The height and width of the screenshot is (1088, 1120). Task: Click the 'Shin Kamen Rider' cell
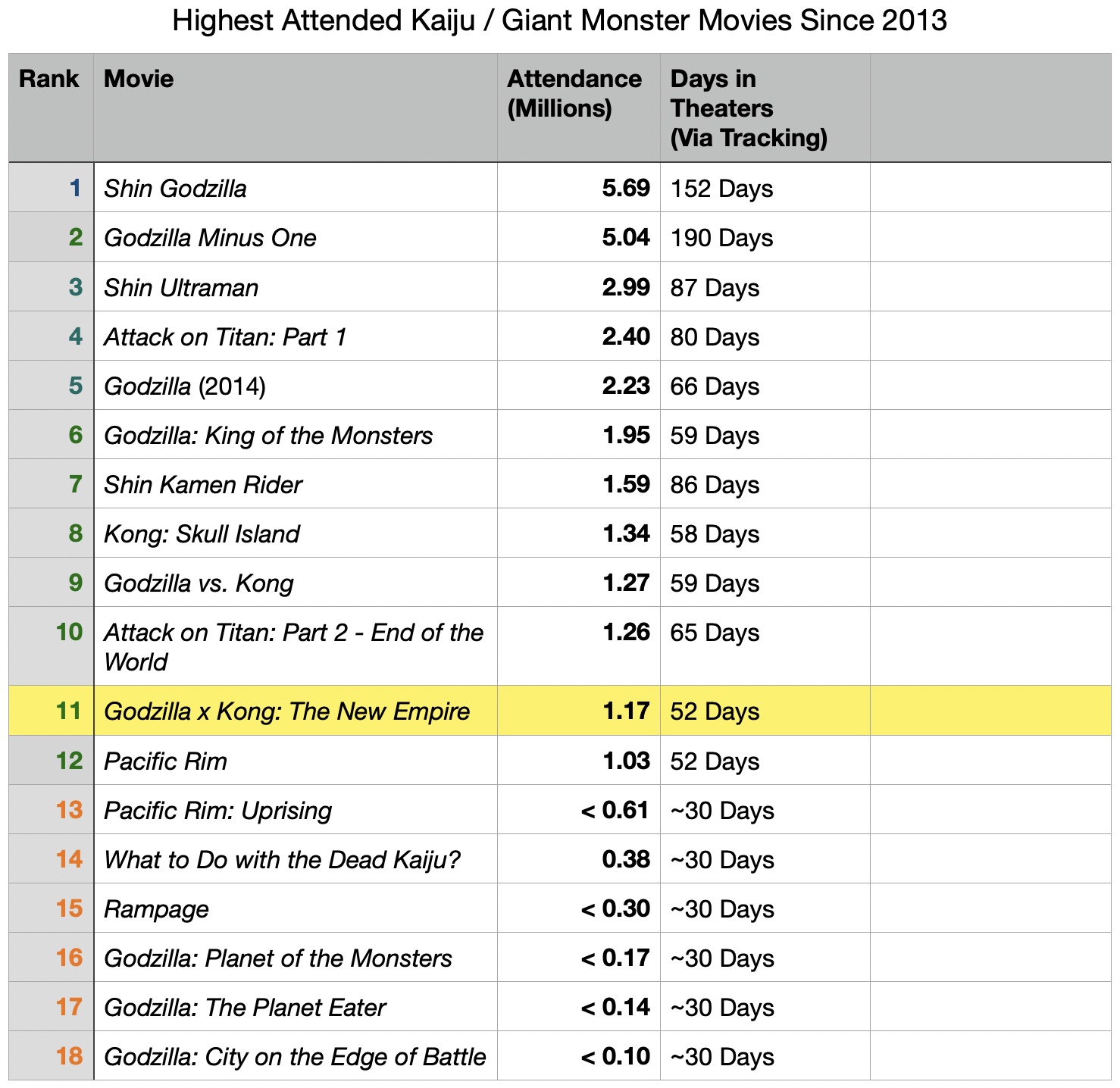(296, 484)
